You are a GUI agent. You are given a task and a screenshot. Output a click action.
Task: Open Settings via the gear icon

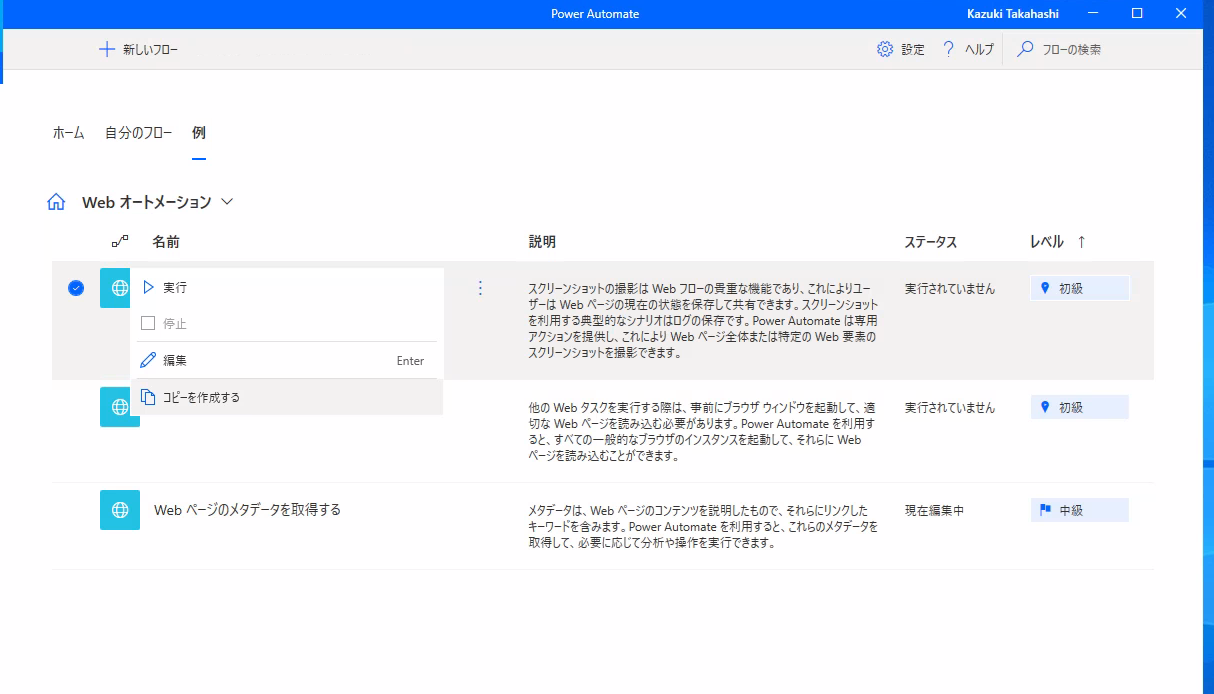coord(884,47)
